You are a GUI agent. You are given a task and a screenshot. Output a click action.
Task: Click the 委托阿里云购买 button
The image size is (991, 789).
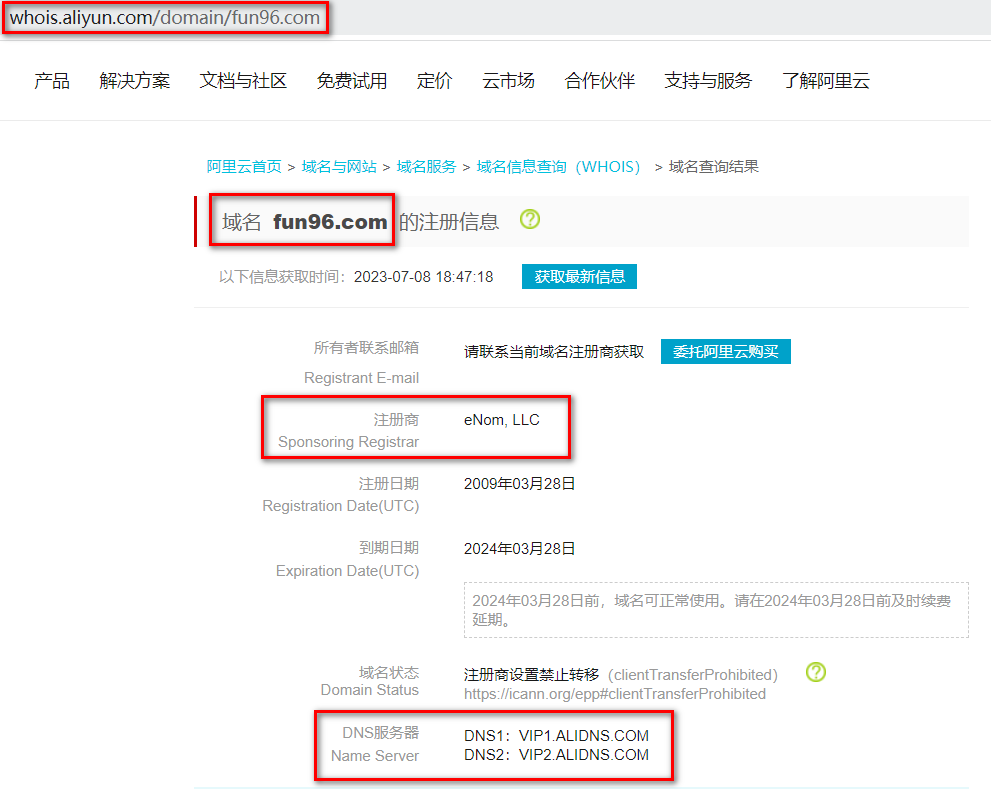(726, 352)
